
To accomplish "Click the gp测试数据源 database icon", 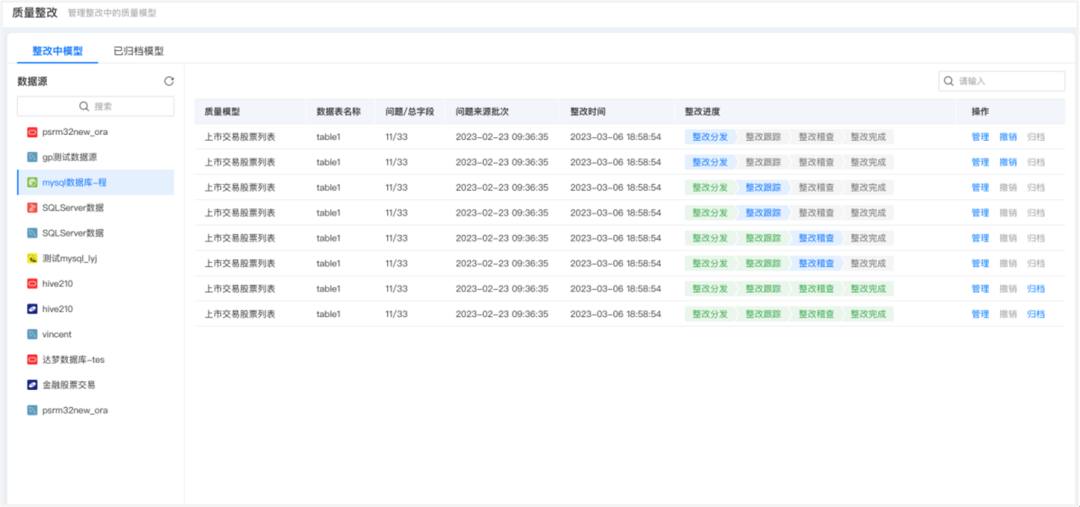I will (32, 157).
